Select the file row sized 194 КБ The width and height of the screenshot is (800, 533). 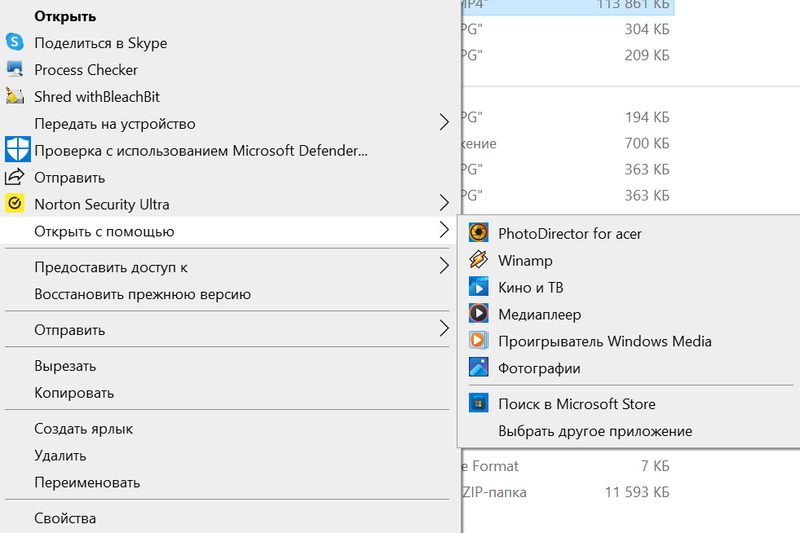click(568, 117)
